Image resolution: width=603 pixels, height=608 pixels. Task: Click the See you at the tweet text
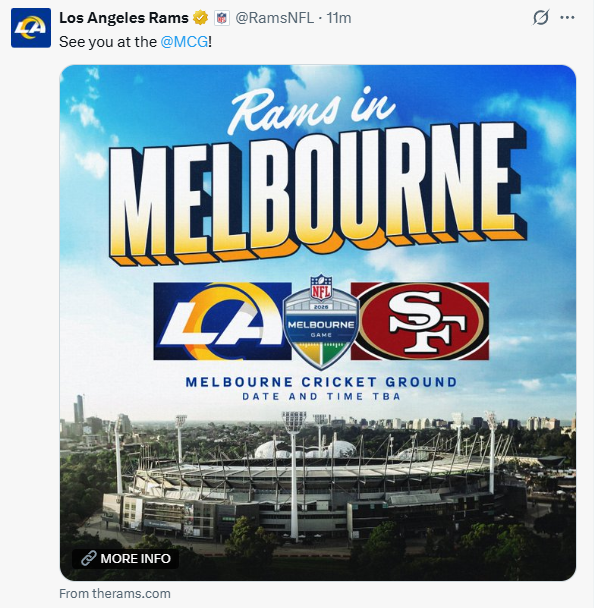[108, 42]
